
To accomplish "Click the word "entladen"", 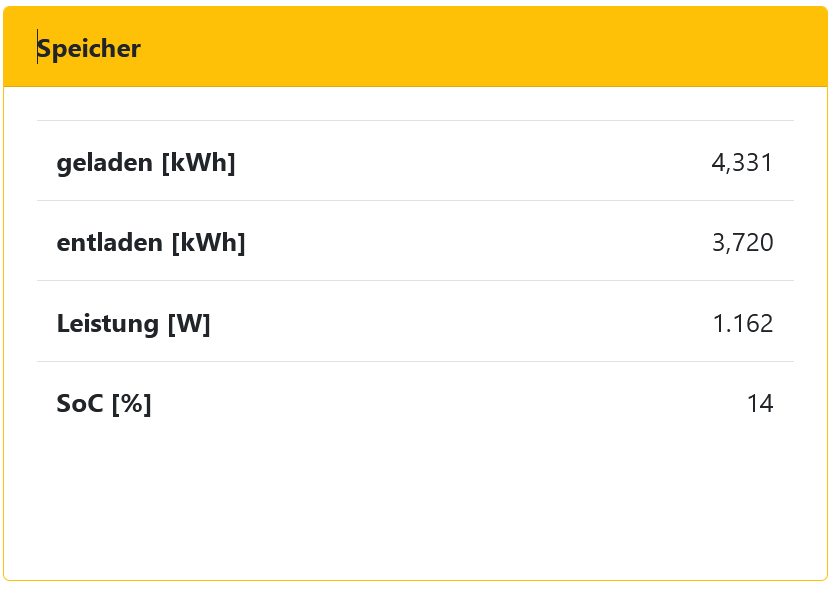I will 110,242.
